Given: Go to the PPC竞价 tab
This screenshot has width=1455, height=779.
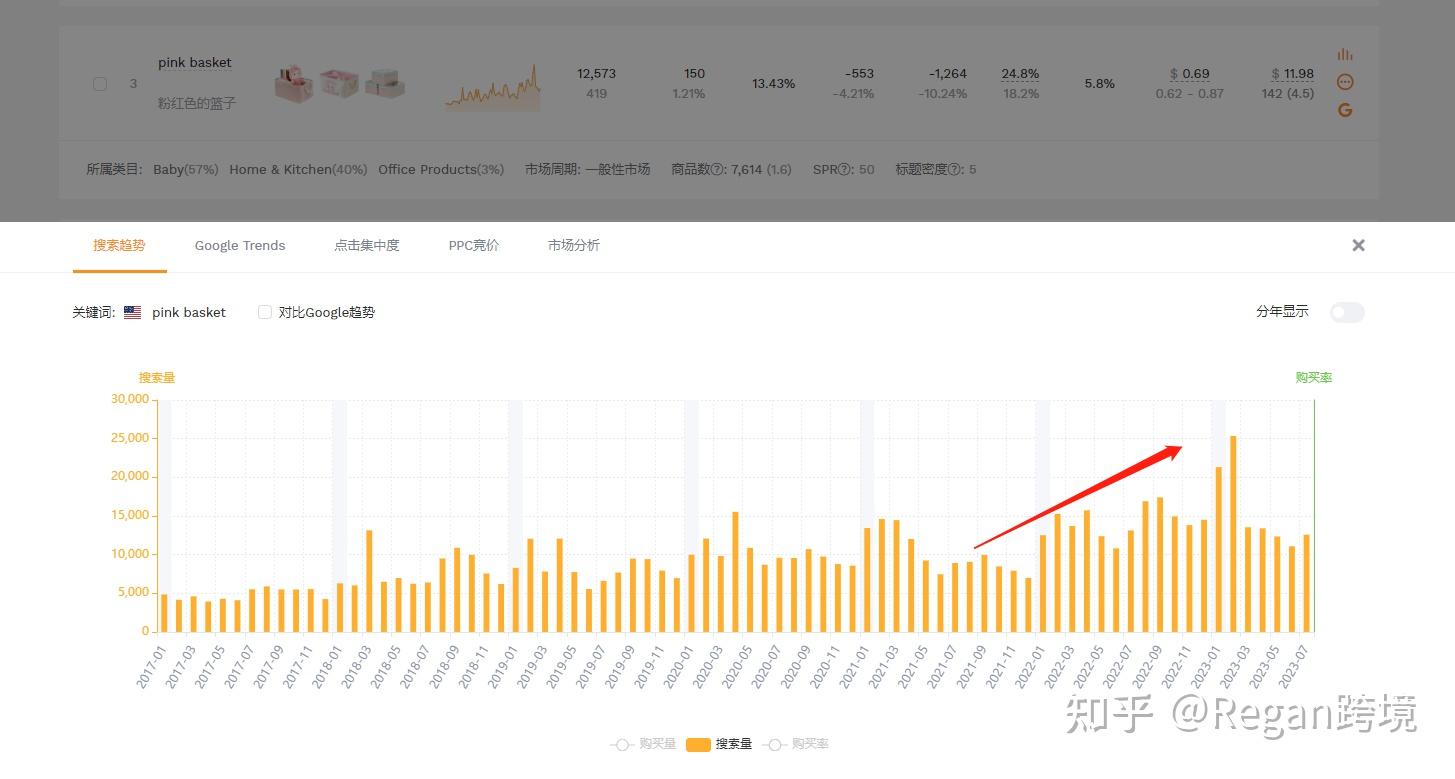Looking at the screenshot, I should click(474, 245).
